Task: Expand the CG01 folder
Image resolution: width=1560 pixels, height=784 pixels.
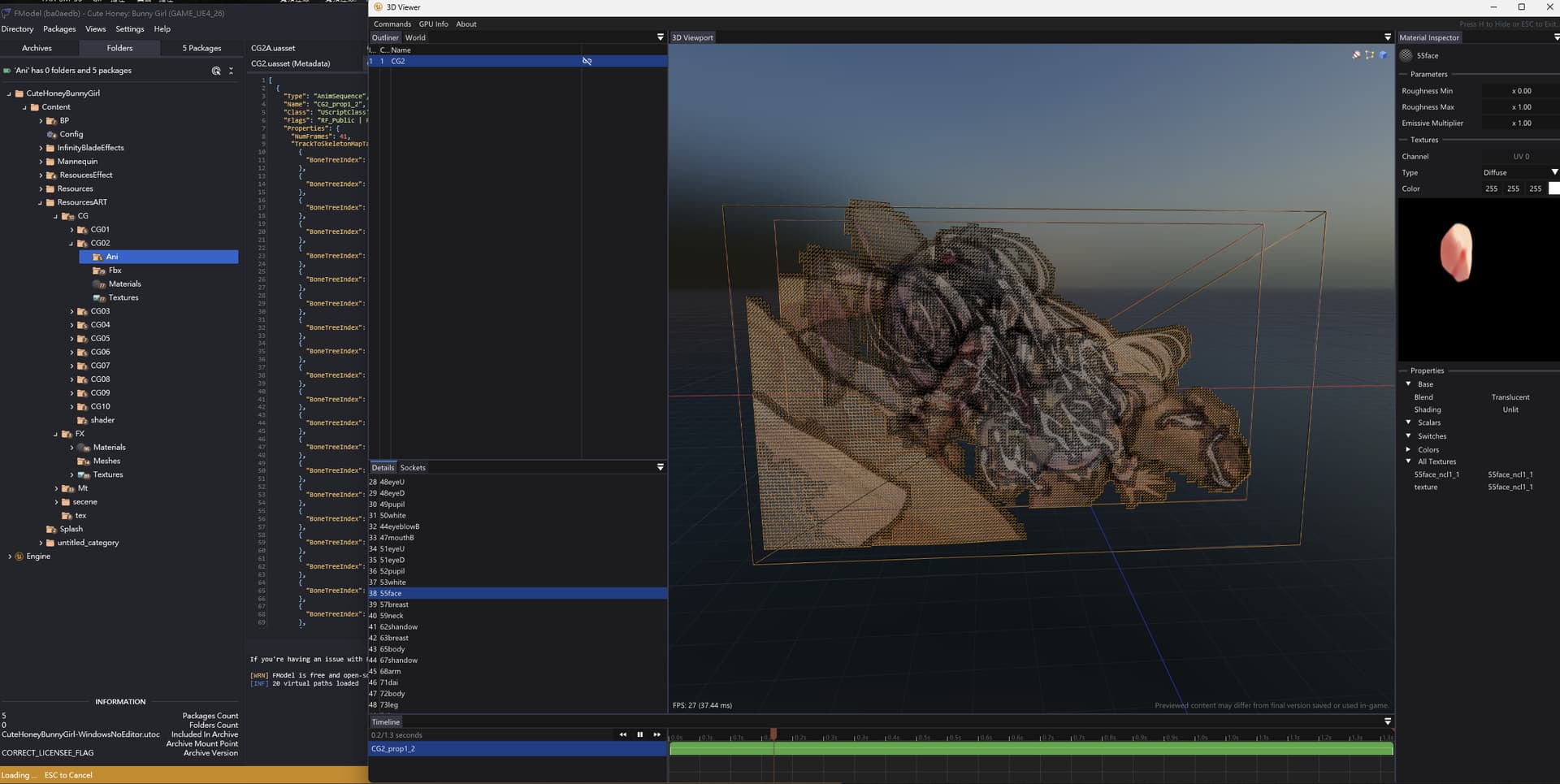Action: (x=71, y=230)
